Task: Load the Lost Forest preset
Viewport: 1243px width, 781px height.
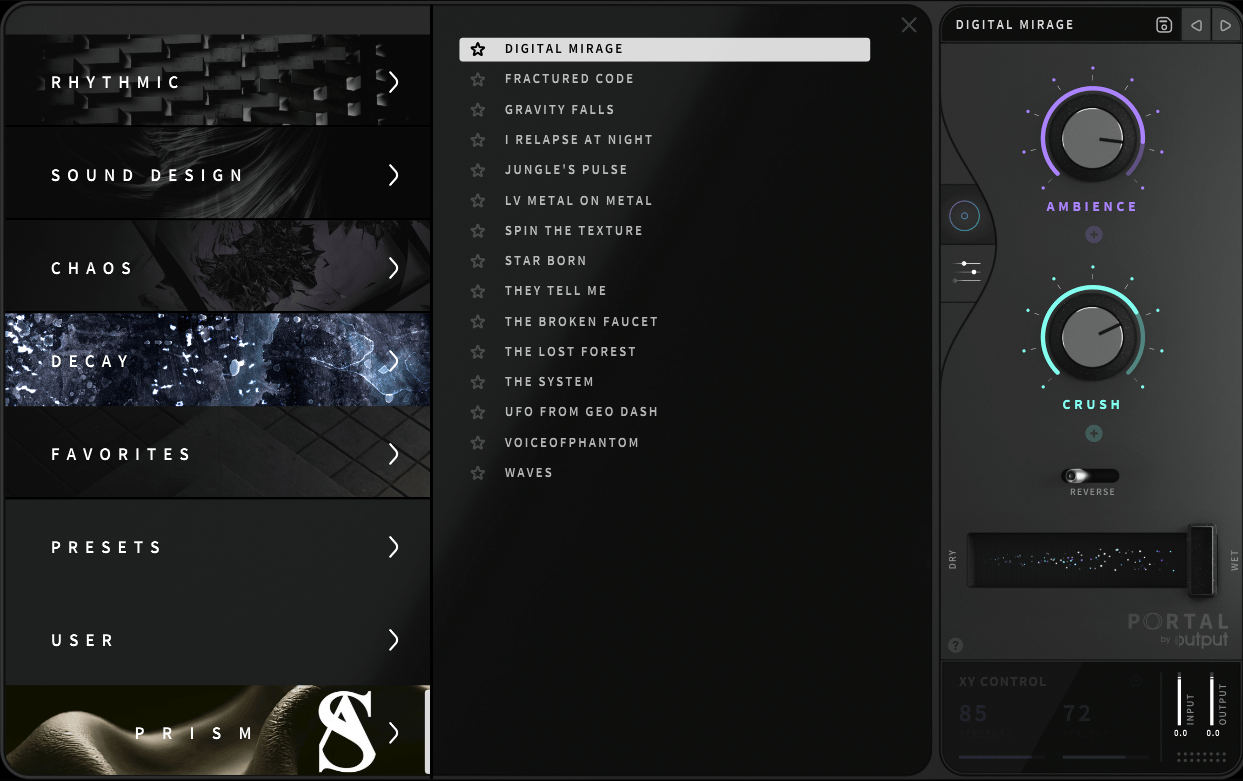Action: [570, 352]
